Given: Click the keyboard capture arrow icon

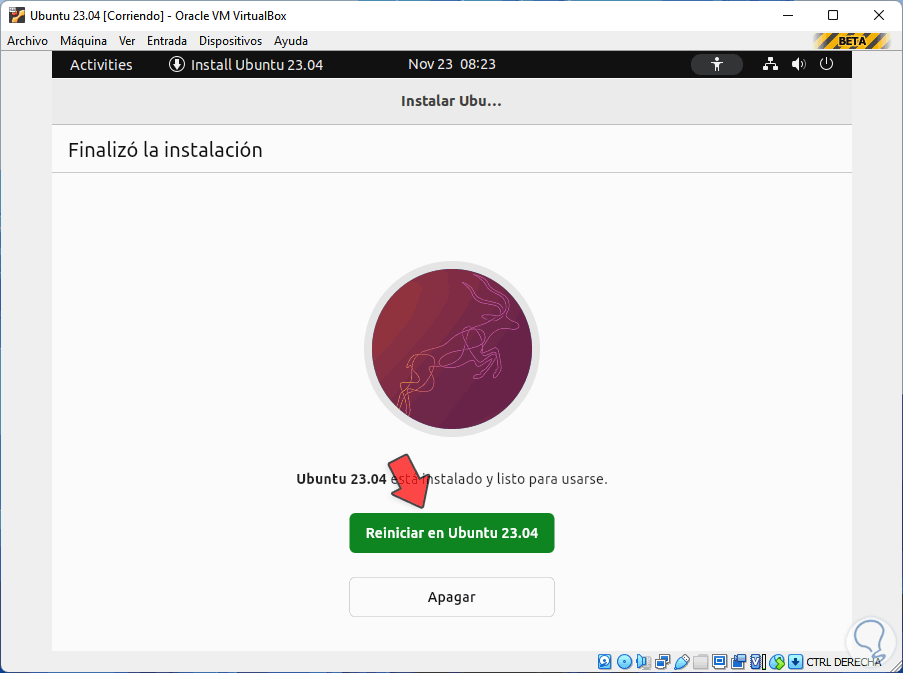Looking at the screenshot, I should pos(795,661).
